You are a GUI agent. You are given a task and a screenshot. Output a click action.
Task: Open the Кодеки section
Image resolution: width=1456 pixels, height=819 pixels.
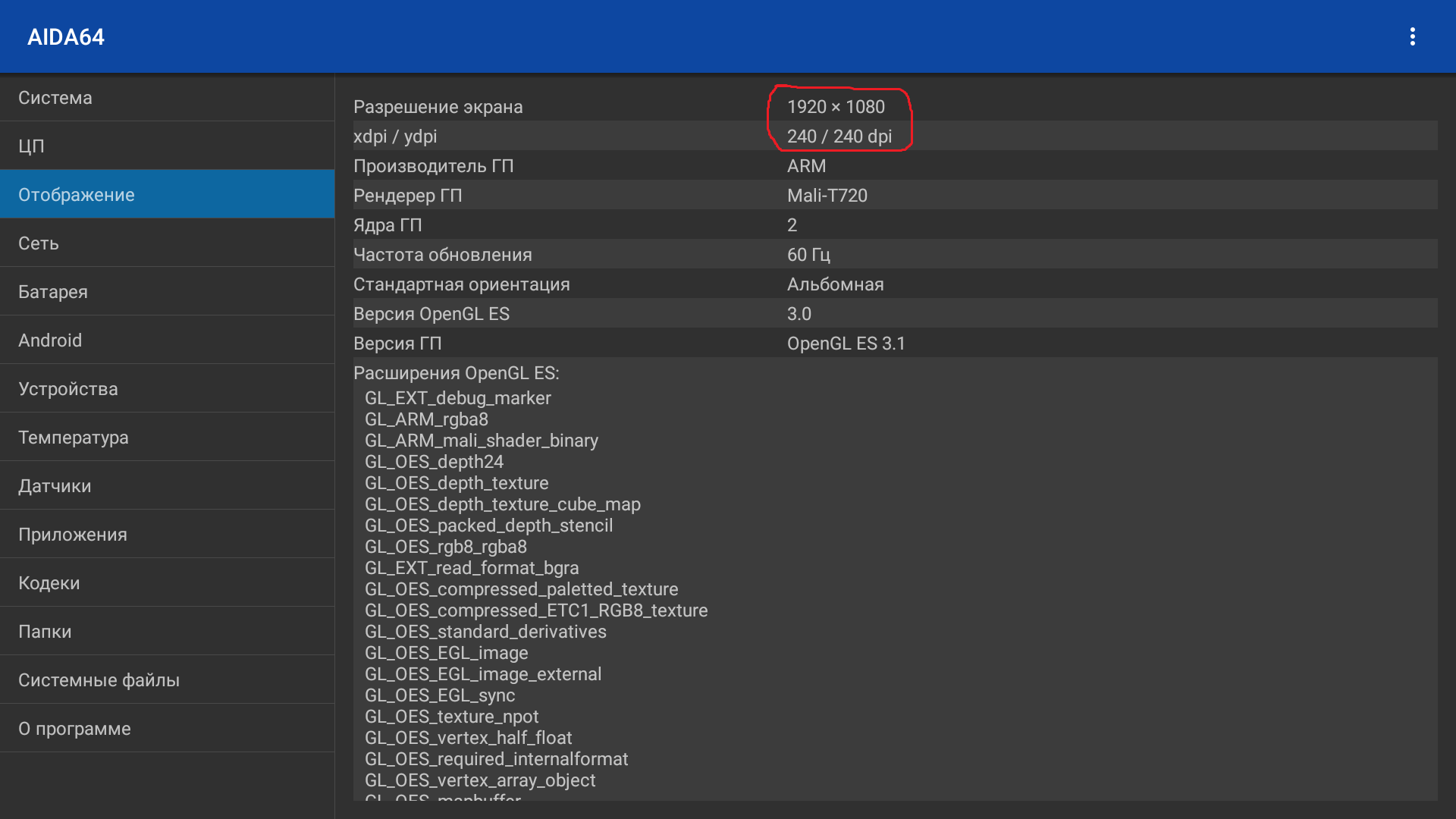point(167,583)
